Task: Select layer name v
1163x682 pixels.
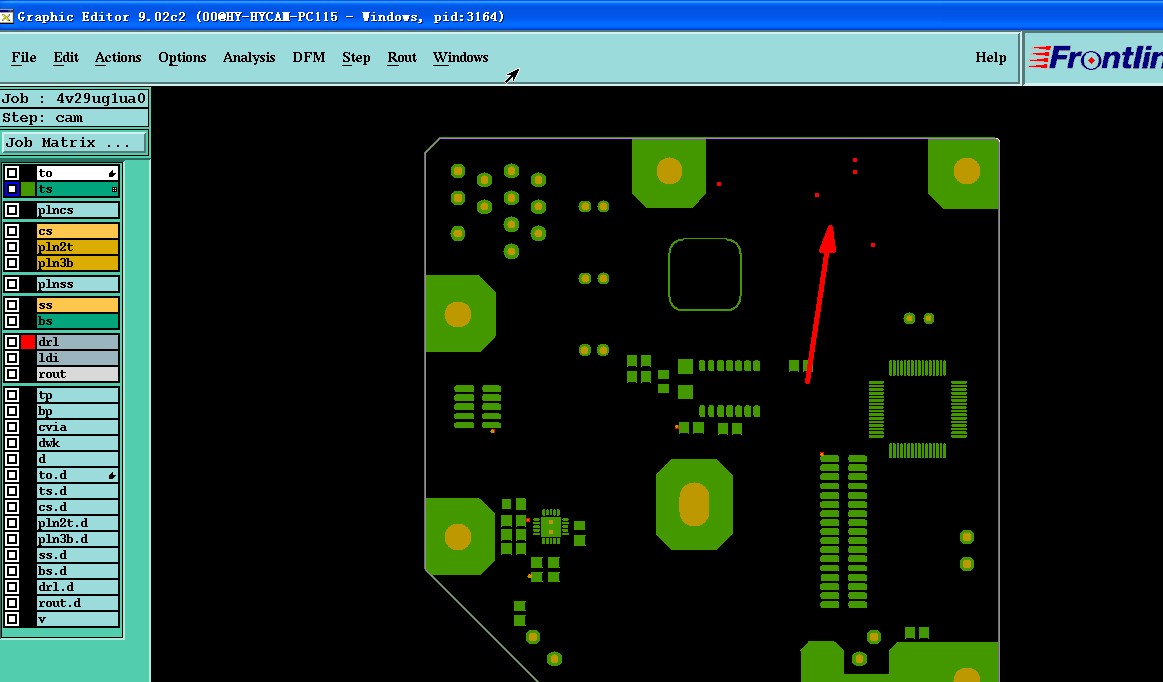Action: pyautogui.click(x=78, y=619)
